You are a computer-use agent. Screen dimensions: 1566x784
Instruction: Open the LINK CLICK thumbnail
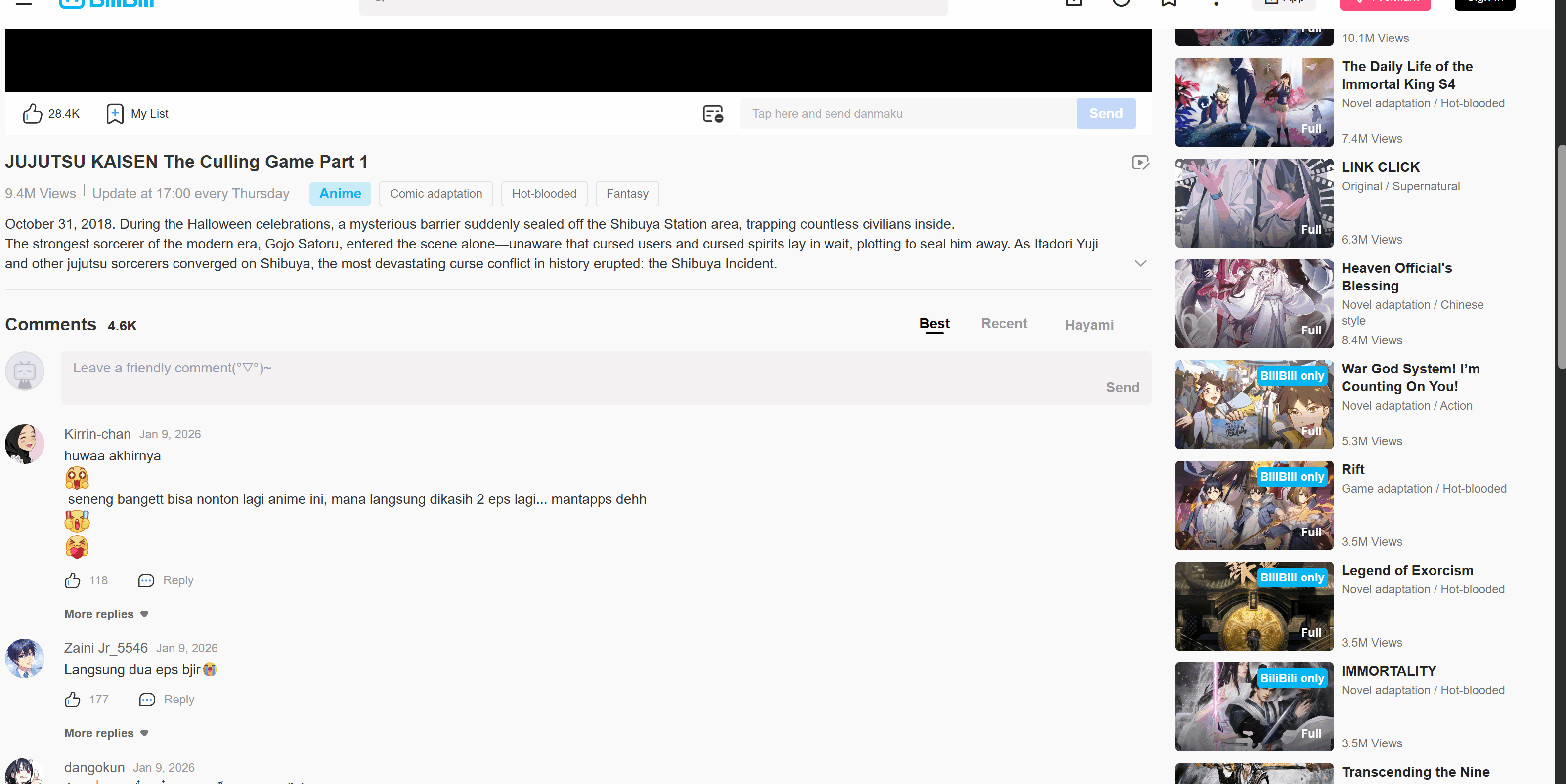coord(1254,203)
